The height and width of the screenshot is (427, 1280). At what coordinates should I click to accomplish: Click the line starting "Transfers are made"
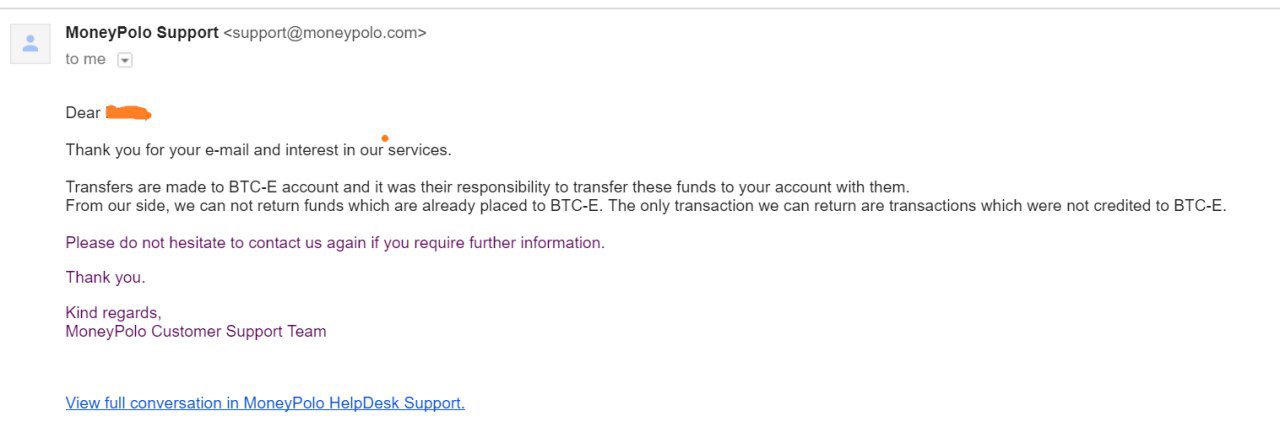coord(488,187)
